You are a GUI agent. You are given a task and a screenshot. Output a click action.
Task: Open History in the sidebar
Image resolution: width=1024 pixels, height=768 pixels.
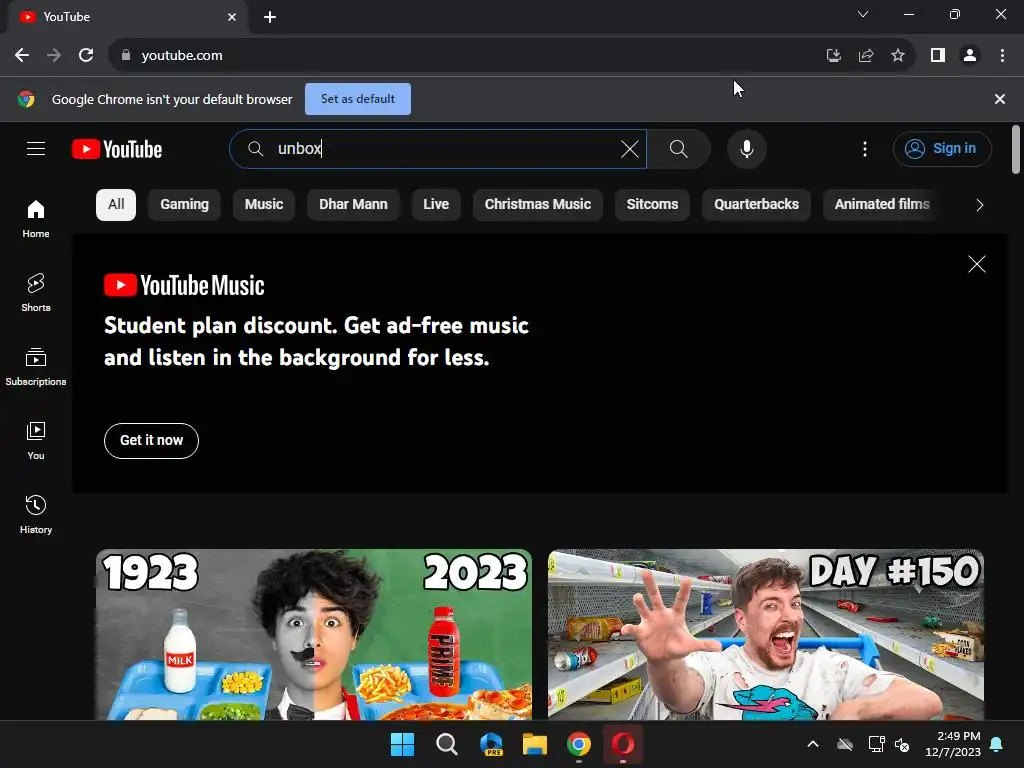pos(36,515)
